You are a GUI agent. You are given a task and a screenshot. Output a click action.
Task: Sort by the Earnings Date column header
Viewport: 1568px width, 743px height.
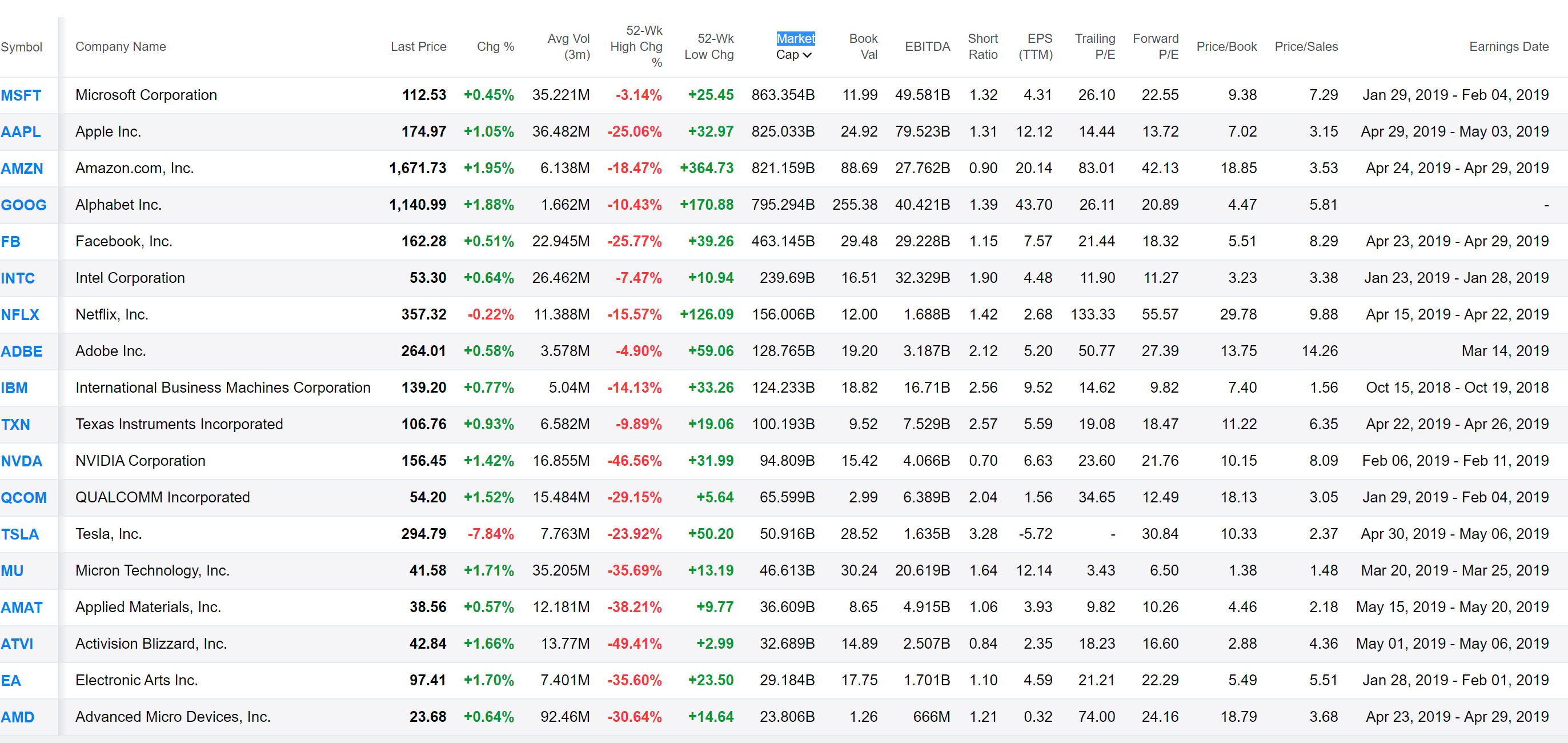coord(1509,46)
